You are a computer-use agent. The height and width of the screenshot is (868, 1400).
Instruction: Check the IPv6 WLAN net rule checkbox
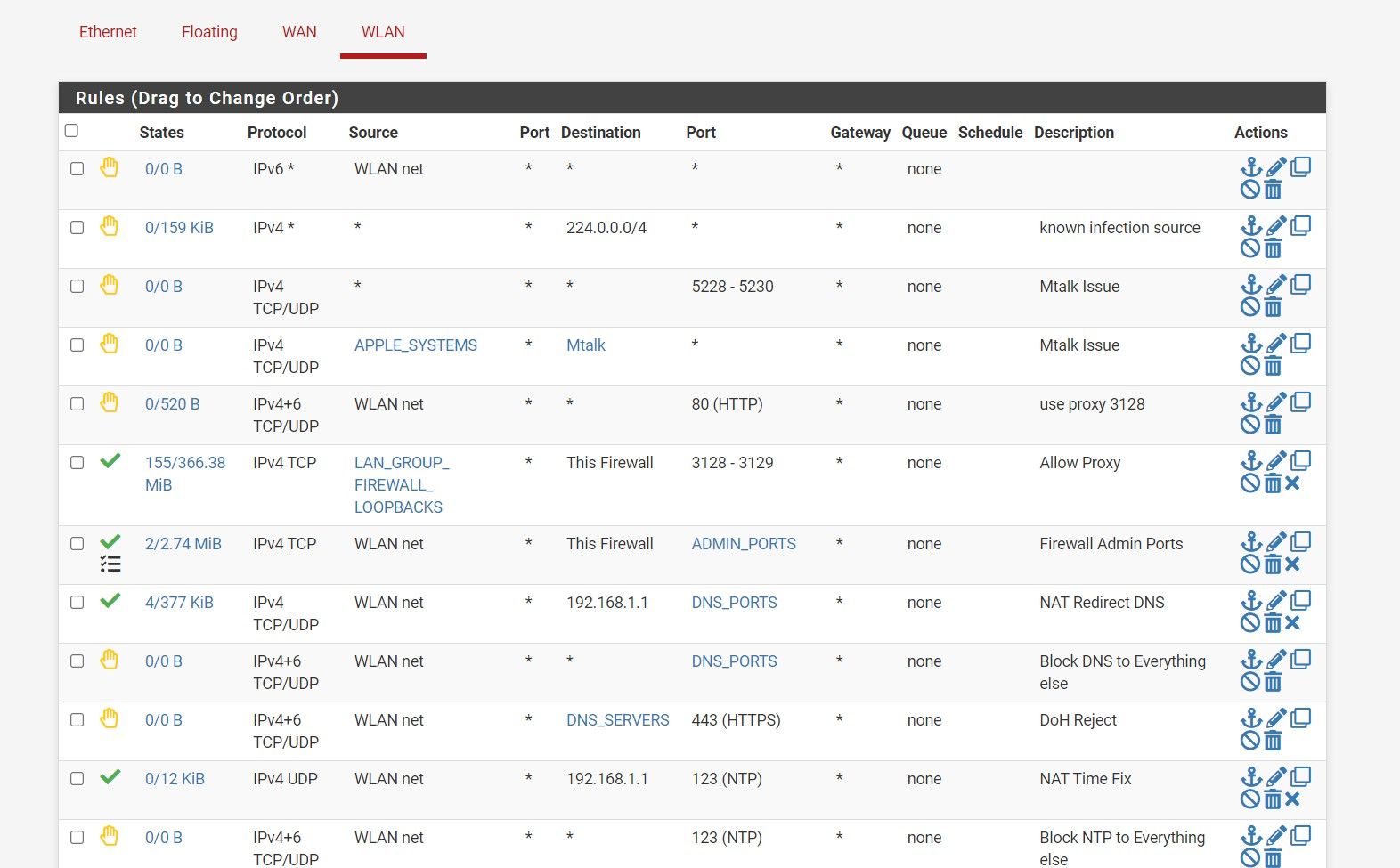pos(77,169)
